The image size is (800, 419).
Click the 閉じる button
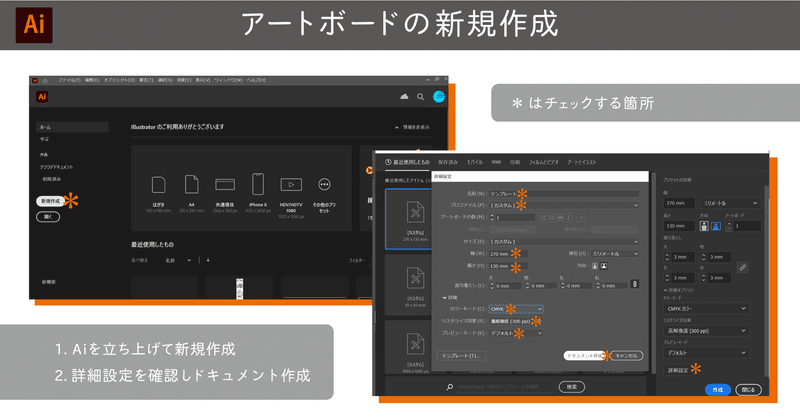click(748, 390)
